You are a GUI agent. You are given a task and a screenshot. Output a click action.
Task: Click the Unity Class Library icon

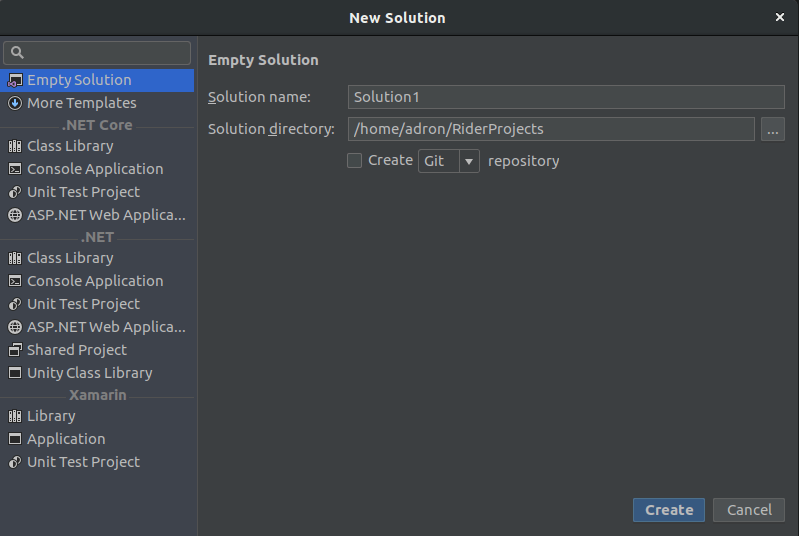15,373
